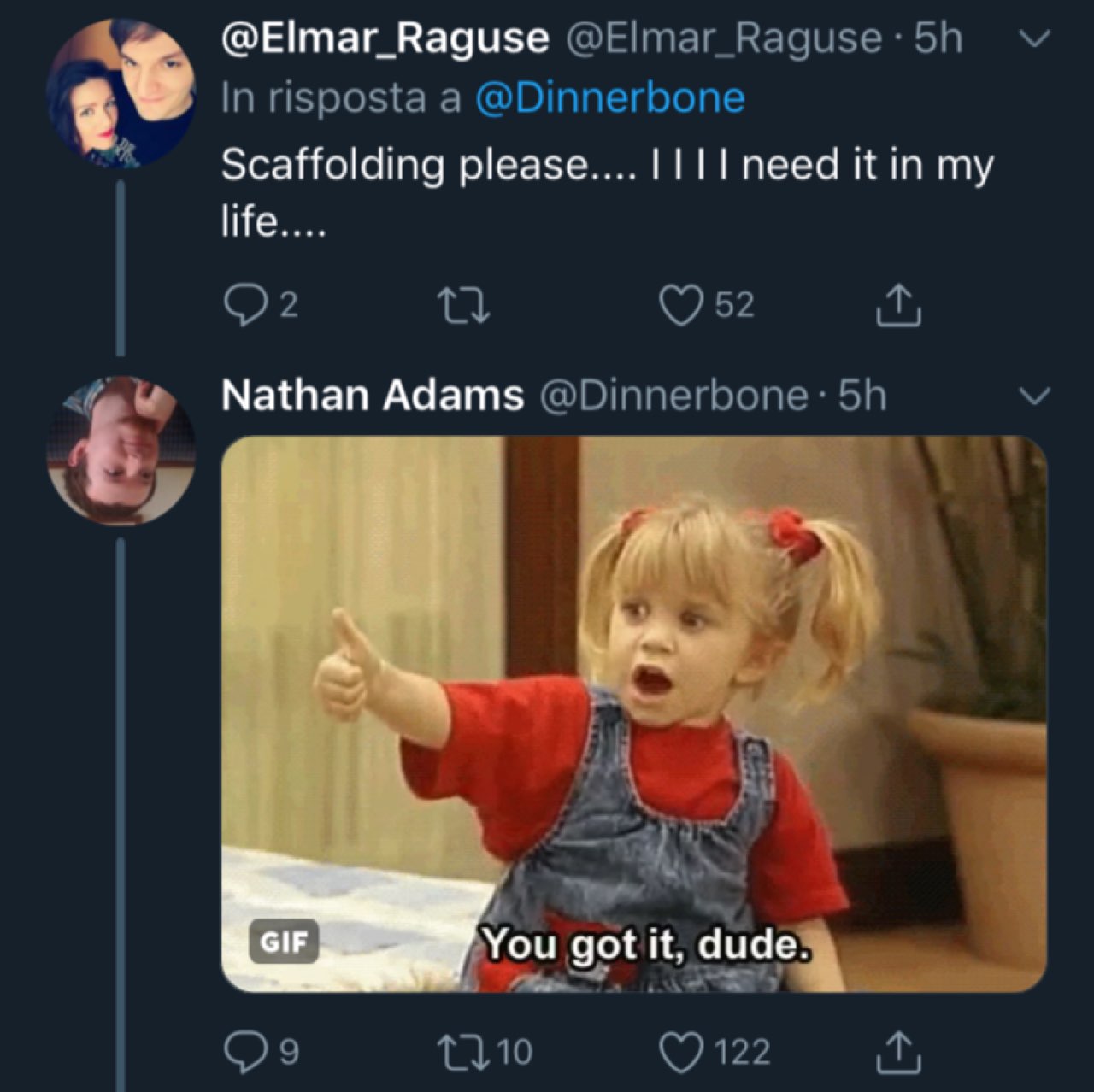Open the @Dinnerbone mention link

pyautogui.click(x=609, y=97)
